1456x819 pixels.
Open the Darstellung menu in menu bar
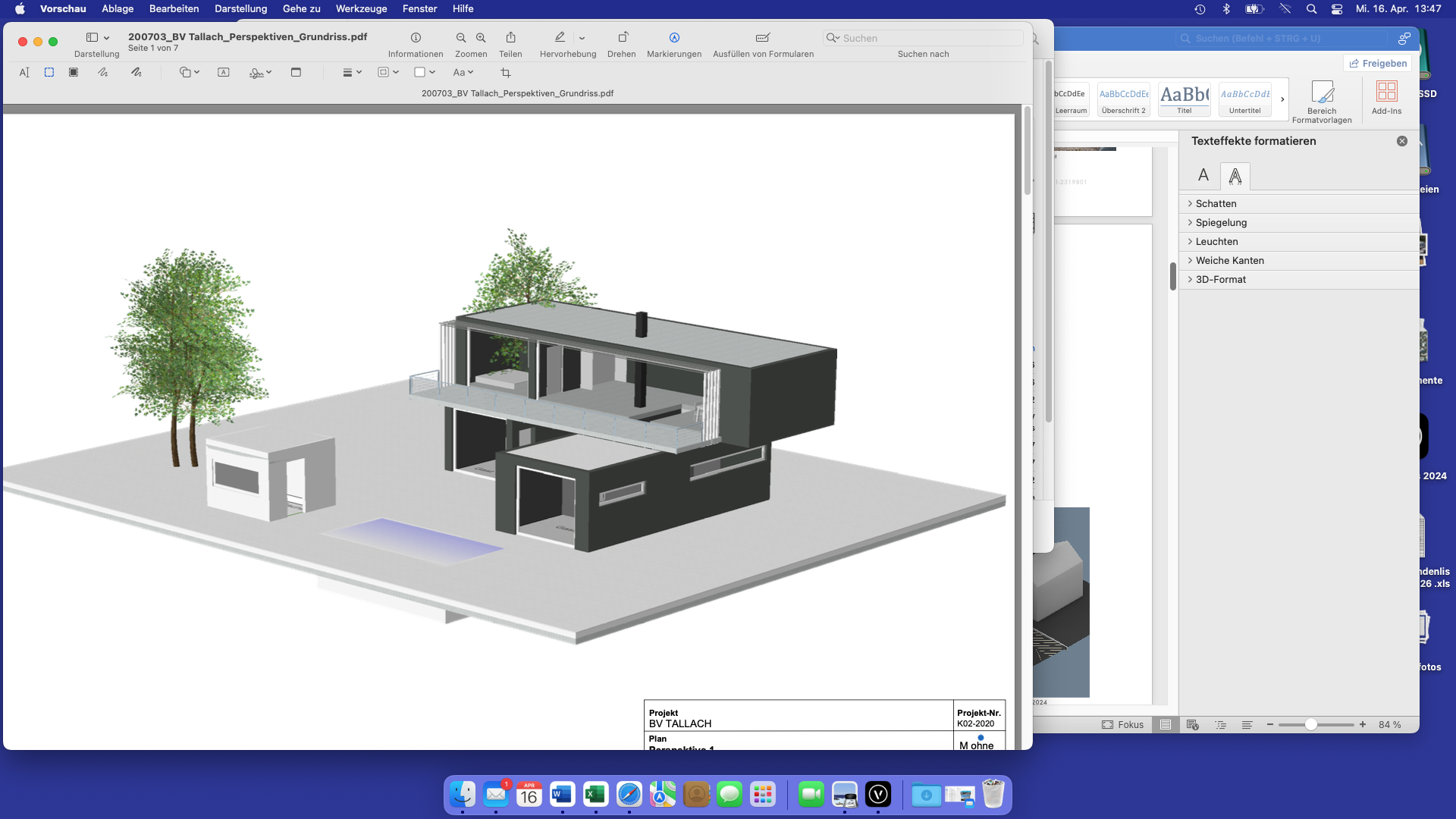point(240,9)
